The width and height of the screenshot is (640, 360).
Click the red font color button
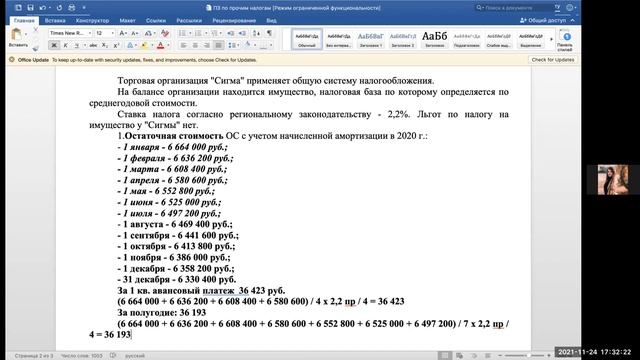click(161, 45)
